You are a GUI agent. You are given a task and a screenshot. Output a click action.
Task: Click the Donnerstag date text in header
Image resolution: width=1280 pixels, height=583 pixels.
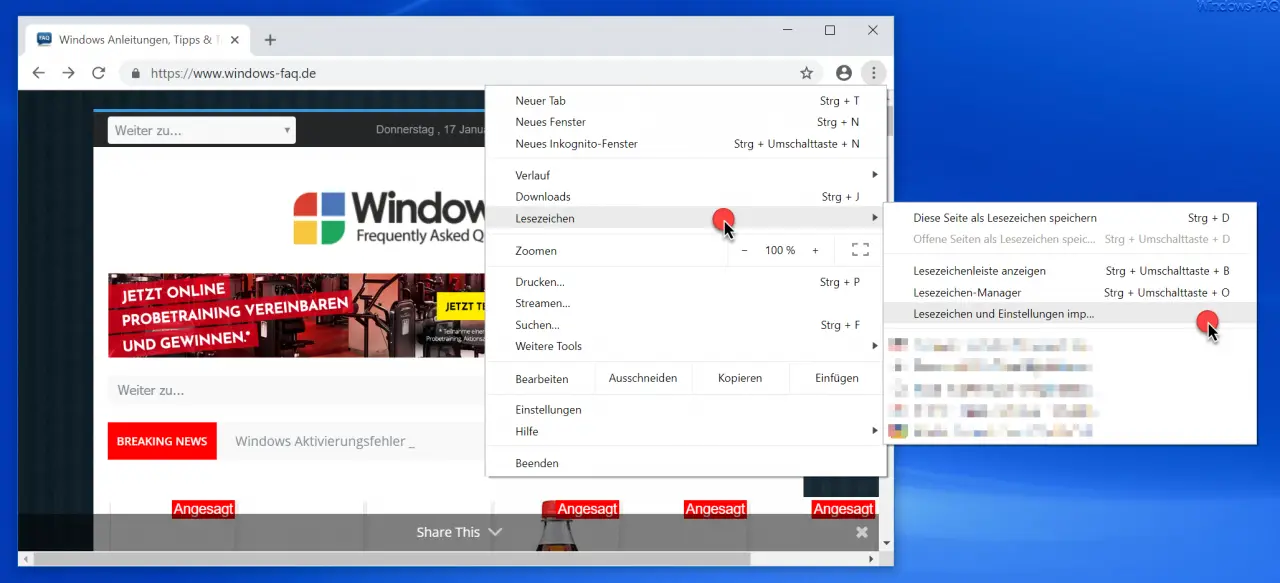(x=430, y=129)
